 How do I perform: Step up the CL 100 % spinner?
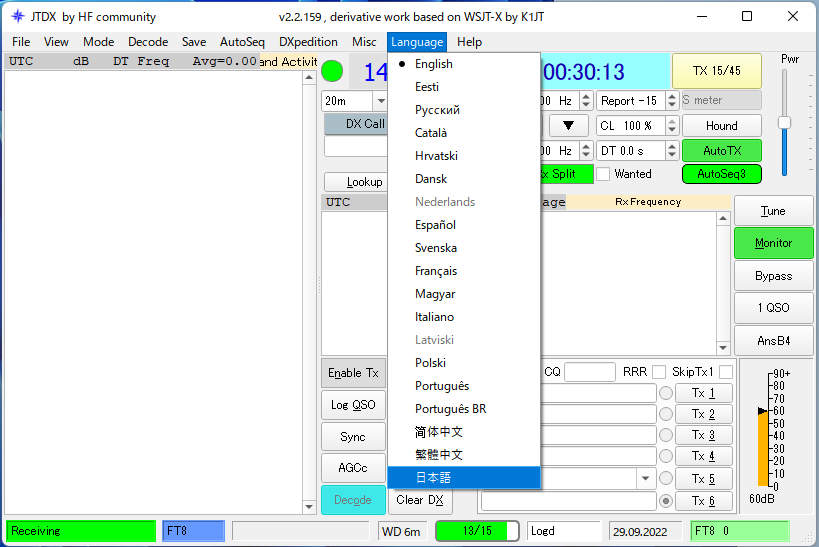(672, 121)
